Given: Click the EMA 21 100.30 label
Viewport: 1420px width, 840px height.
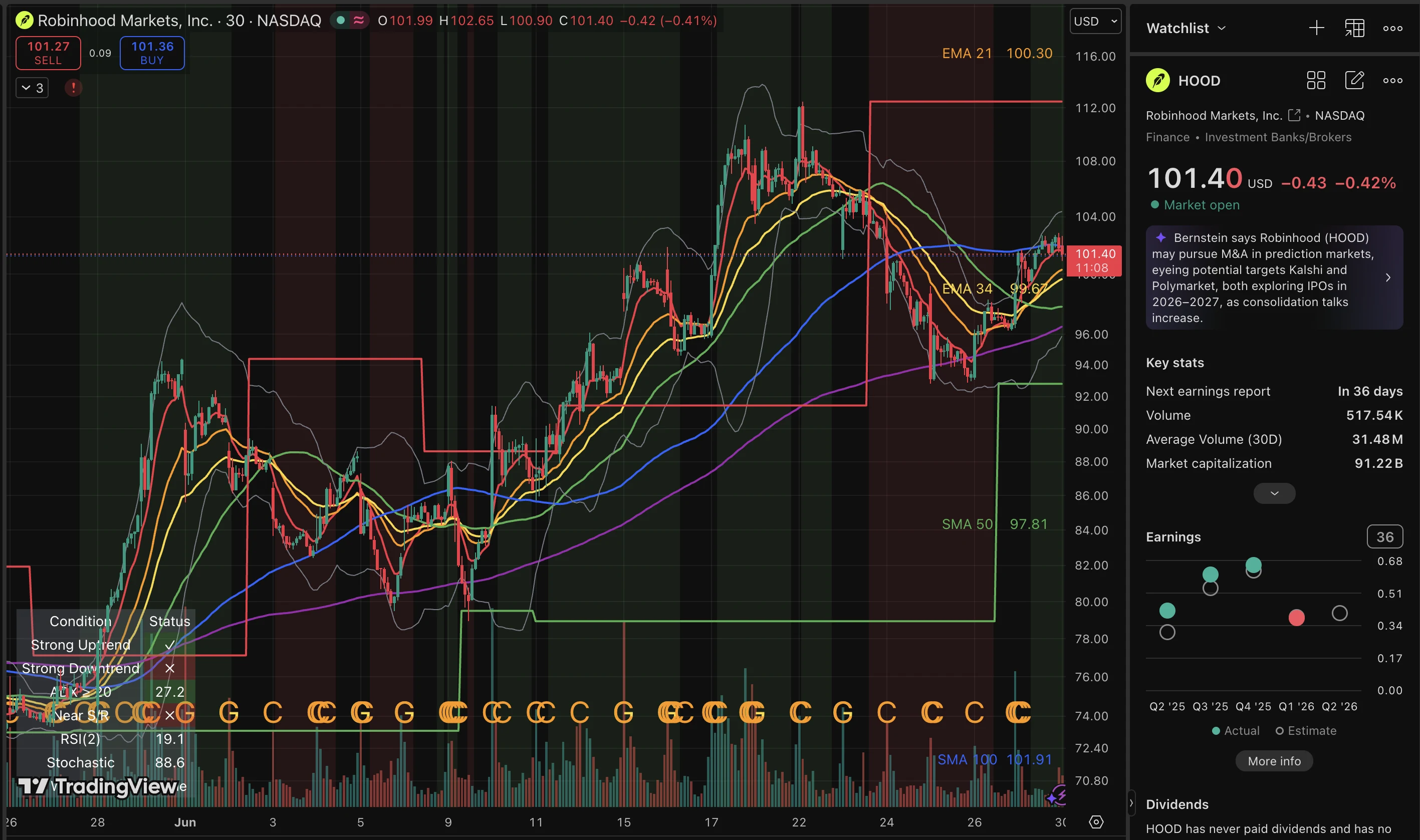Looking at the screenshot, I should 997,53.
